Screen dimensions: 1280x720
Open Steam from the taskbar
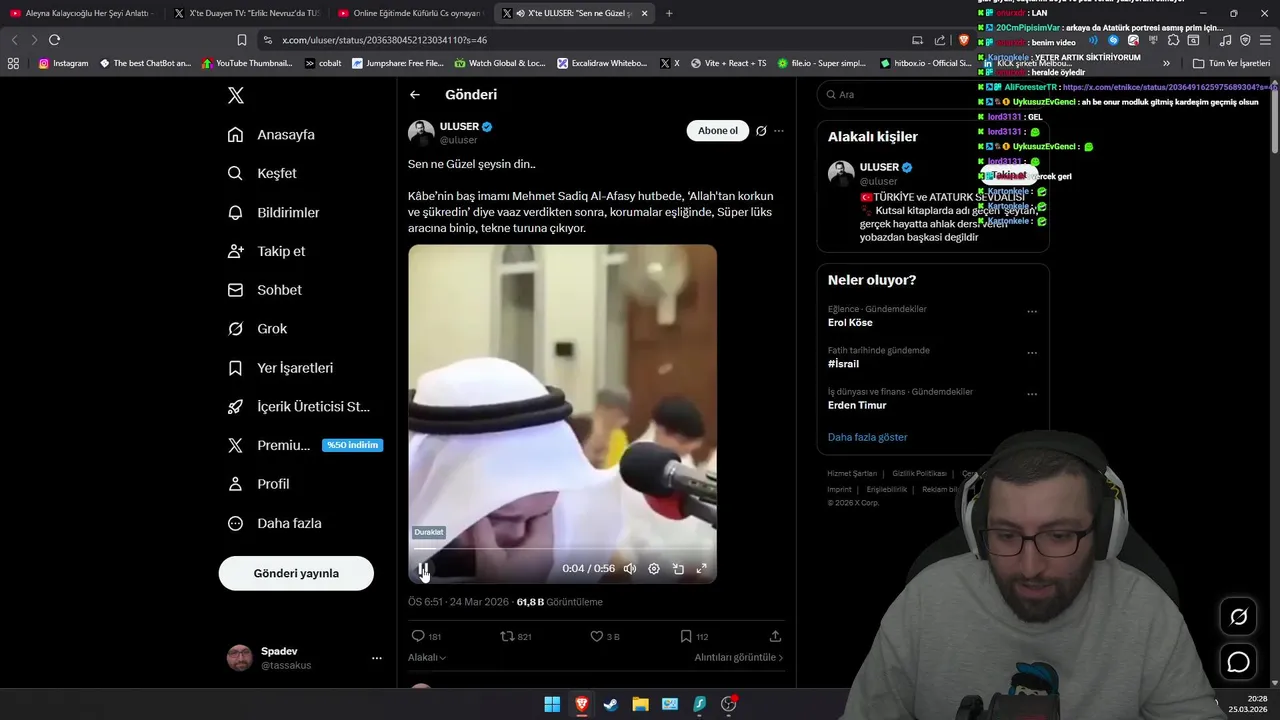(611, 704)
